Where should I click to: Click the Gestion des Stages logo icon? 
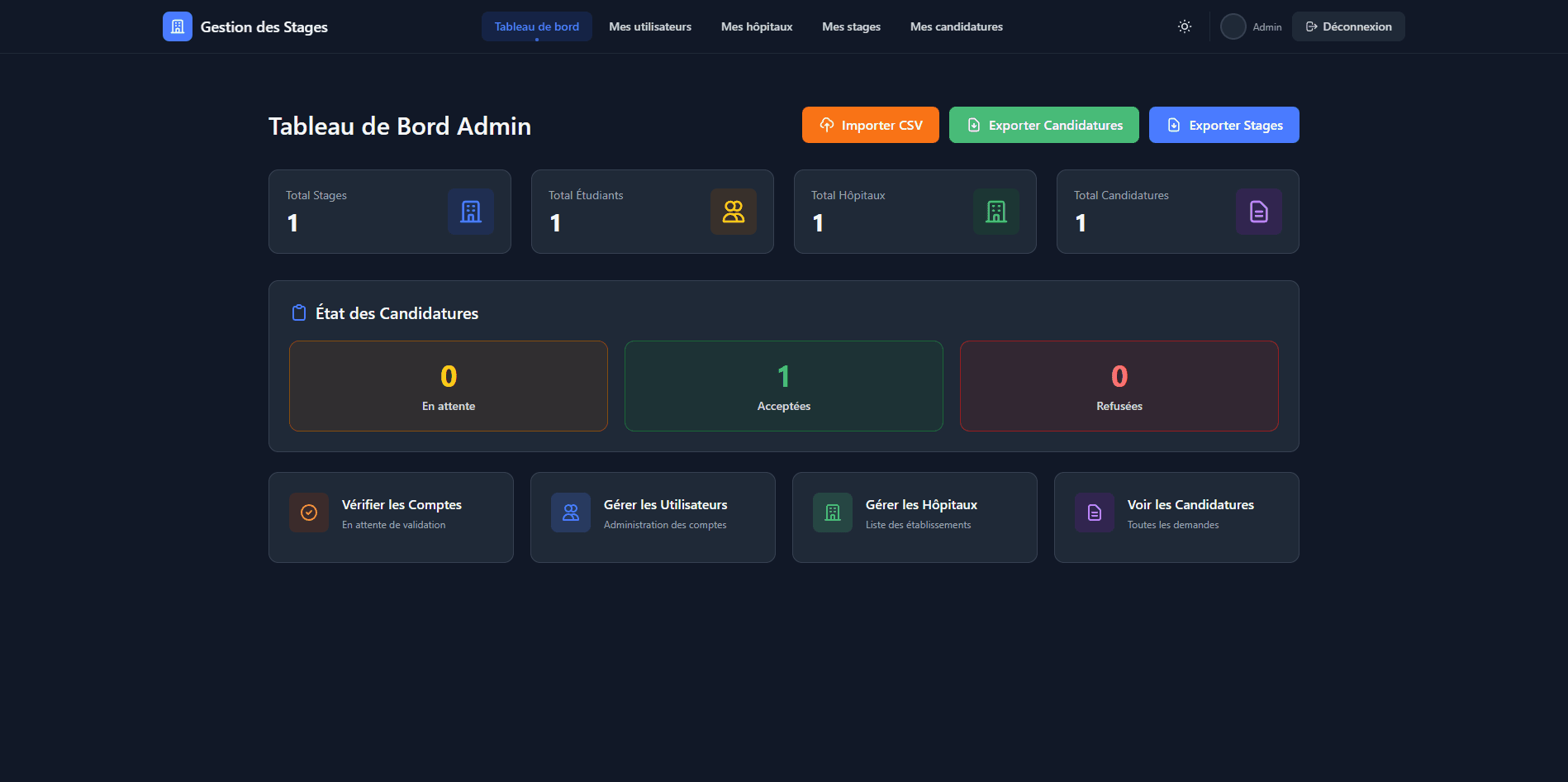click(x=177, y=26)
